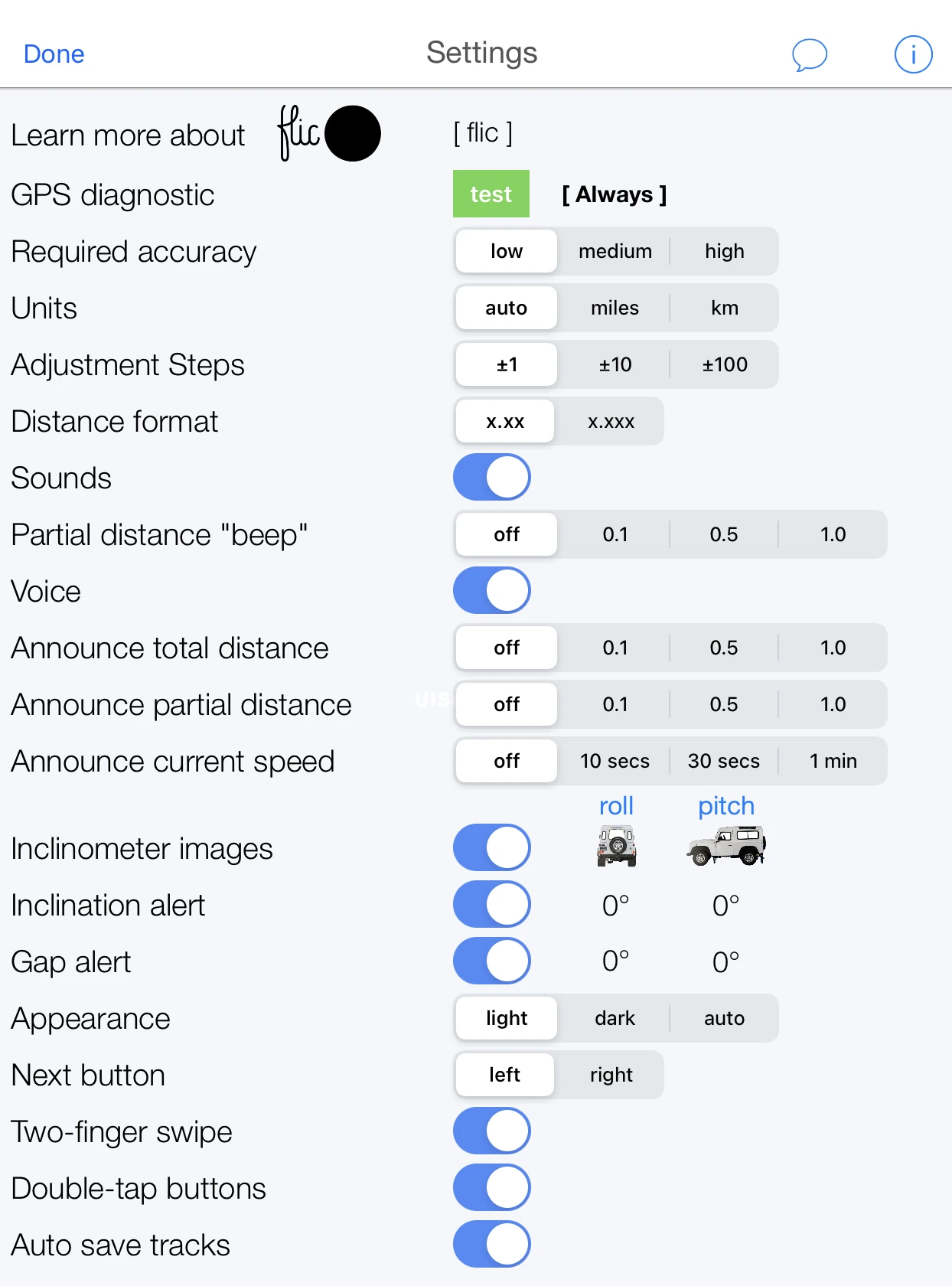Viewport: 952px width, 1286px height.
Task: Disable the Gap alert toggle
Action: 491,961
